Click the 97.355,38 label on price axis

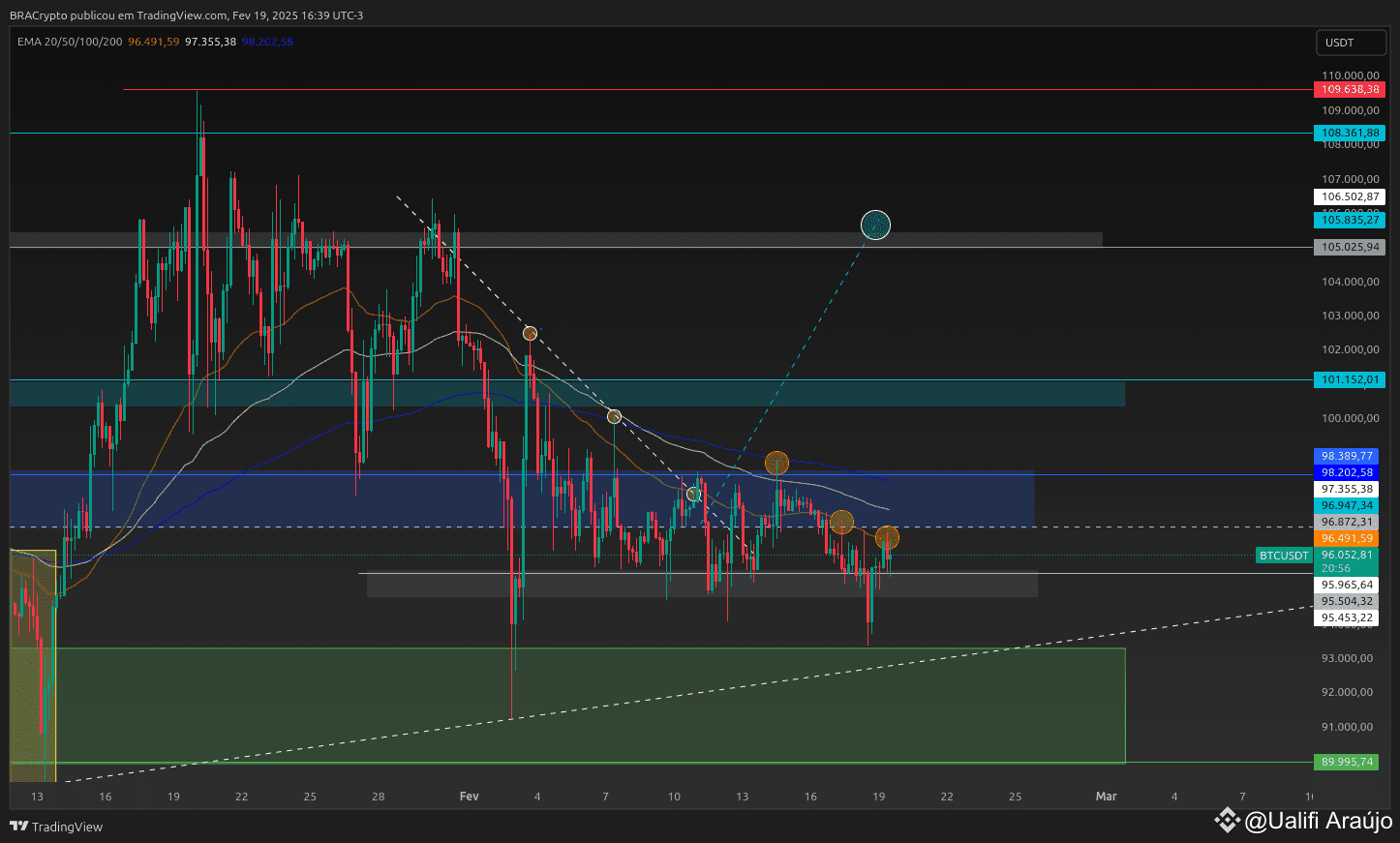[1347, 489]
